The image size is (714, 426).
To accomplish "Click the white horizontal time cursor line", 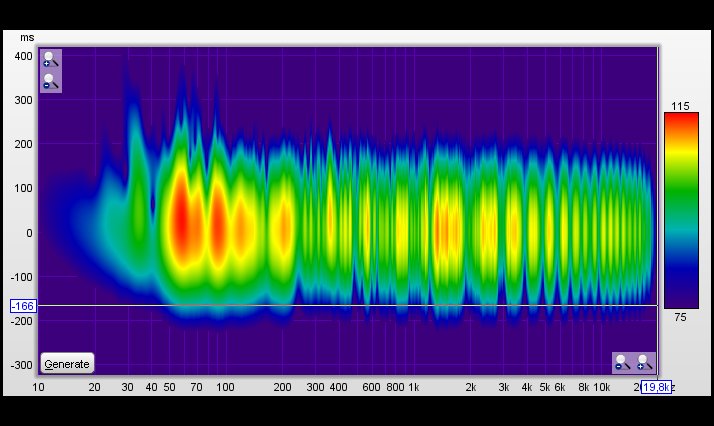I will [350, 305].
